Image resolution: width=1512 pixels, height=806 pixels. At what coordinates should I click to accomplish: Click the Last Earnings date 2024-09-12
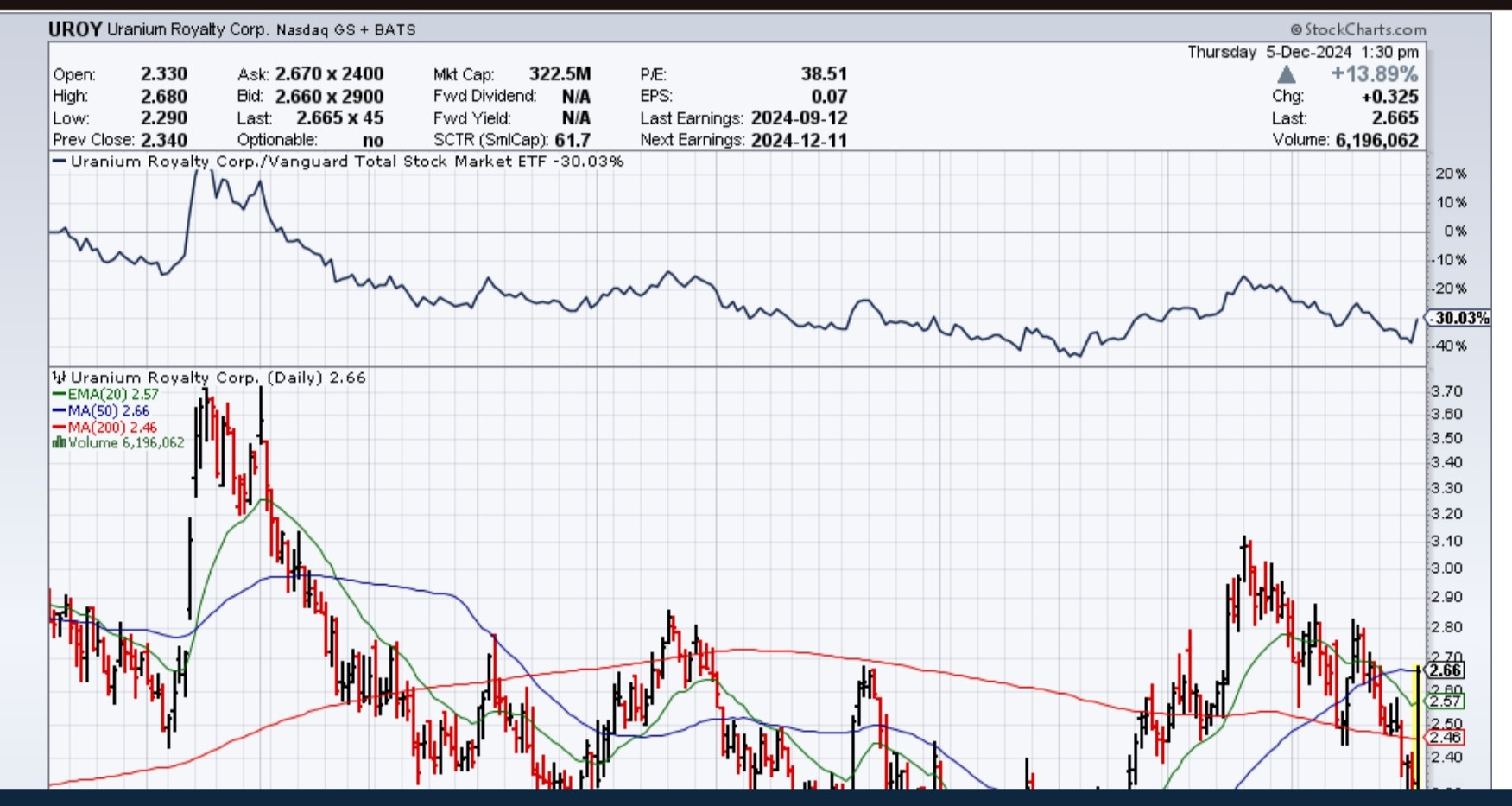click(x=800, y=117)
